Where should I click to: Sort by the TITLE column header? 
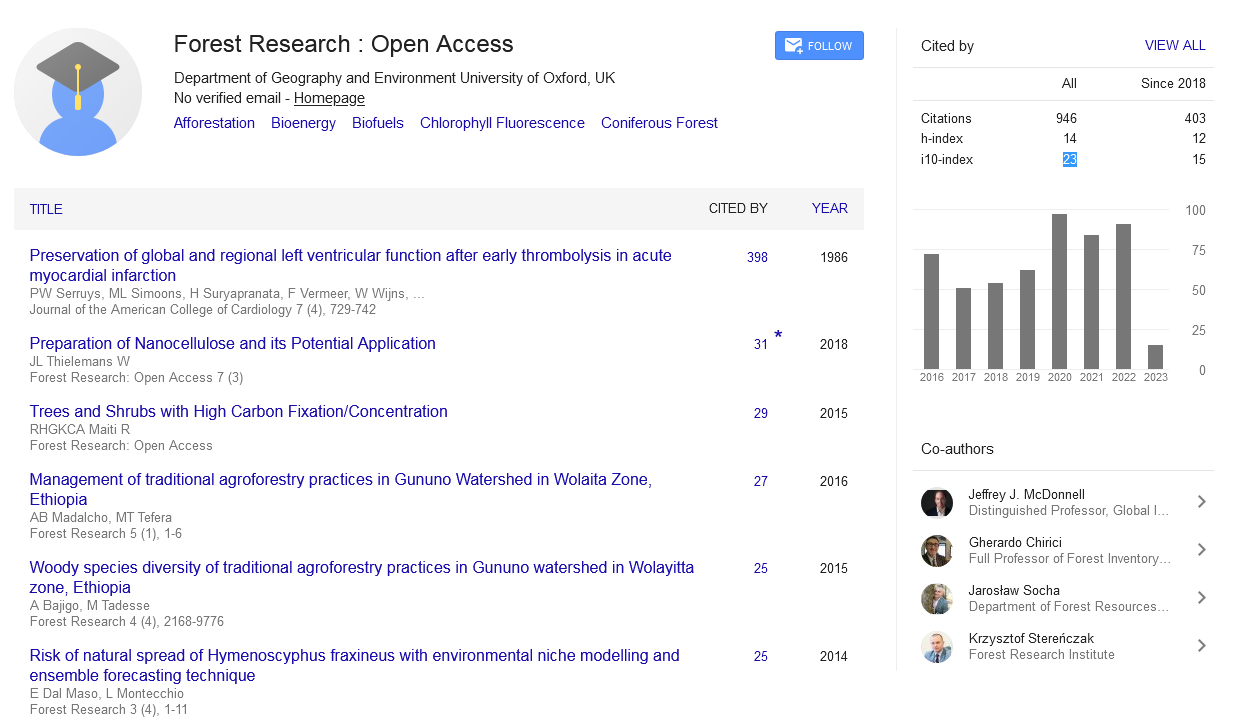(x=46, y=209)
